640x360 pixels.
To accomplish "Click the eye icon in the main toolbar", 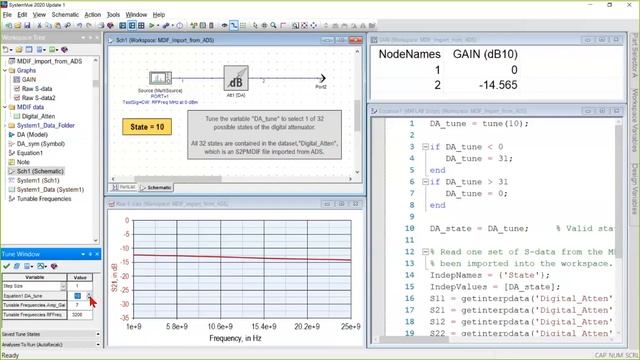I will tap(224, 25).
